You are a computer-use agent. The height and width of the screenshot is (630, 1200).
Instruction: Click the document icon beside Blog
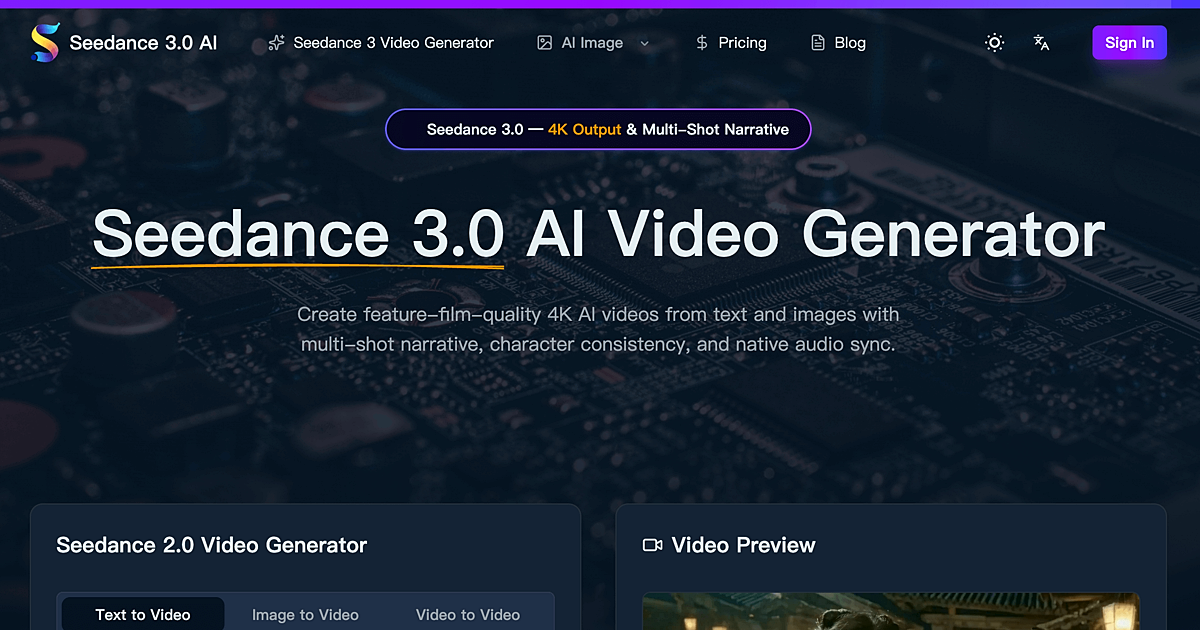(818, 43)
